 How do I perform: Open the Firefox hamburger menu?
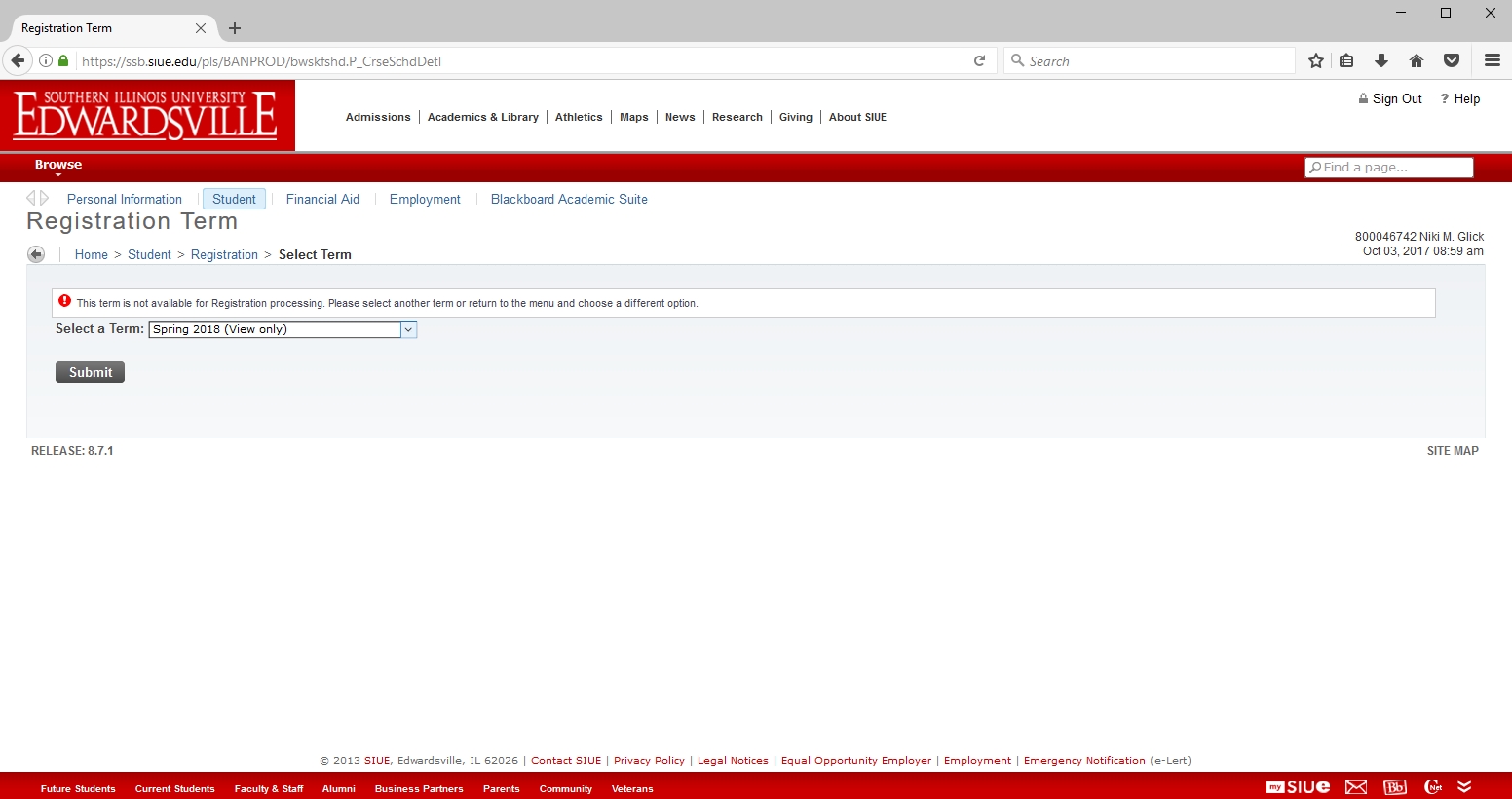pyautogui.click(x=1492, y=61)
